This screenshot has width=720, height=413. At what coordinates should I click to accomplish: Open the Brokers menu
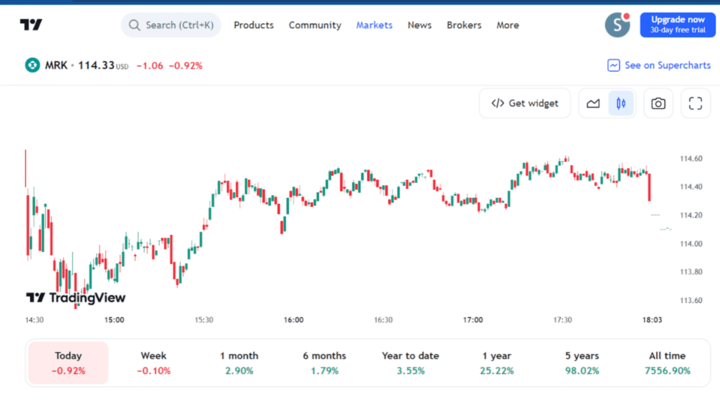[464, 25]
